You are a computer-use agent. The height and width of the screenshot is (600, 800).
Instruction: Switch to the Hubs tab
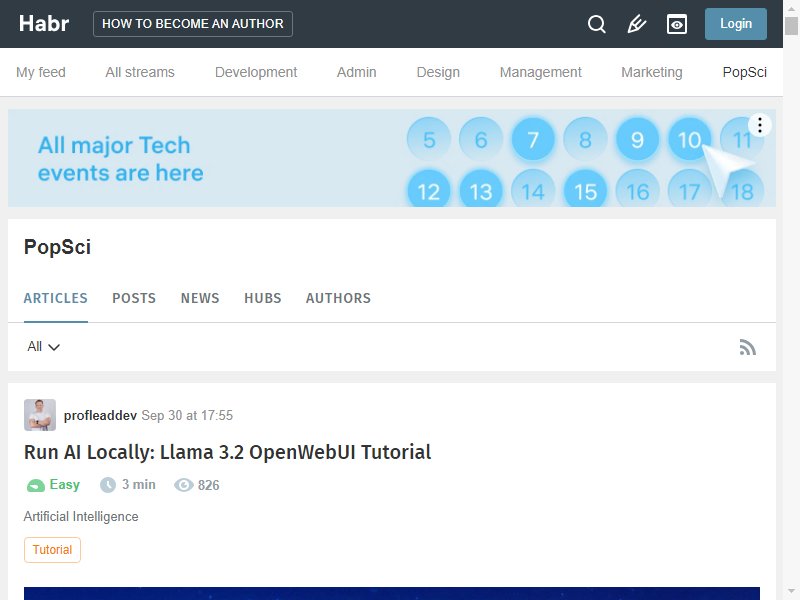coord(263,298)
